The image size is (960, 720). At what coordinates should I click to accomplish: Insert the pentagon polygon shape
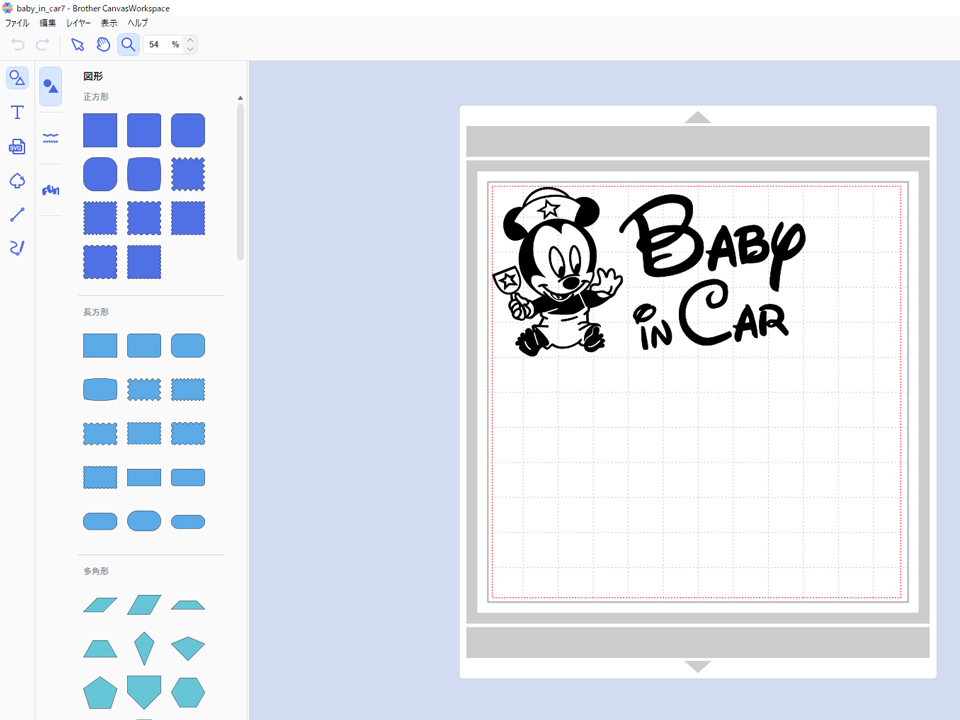tap(100, 692)
